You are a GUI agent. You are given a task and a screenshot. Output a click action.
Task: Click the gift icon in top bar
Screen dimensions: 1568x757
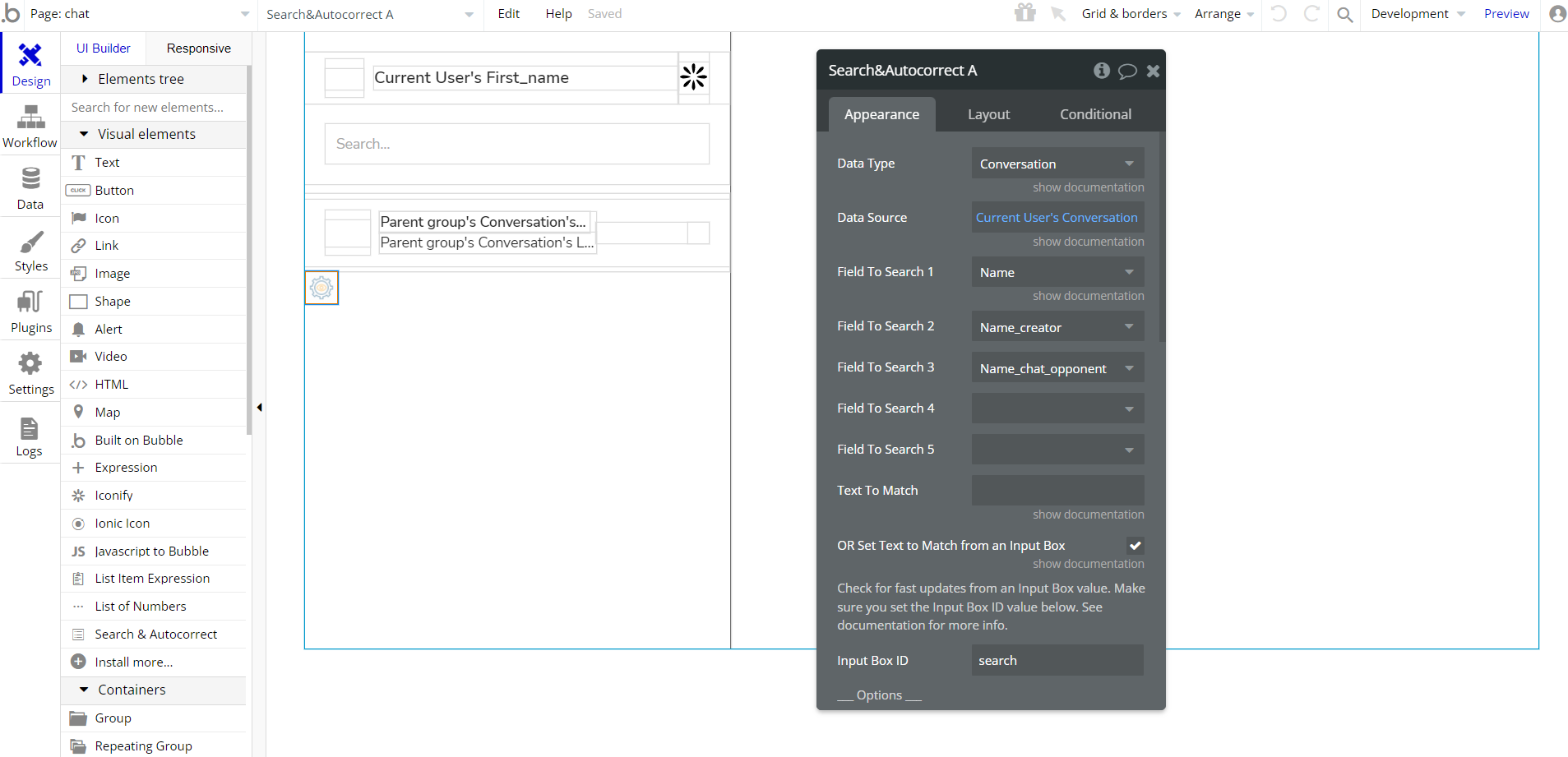point(1025,13)
